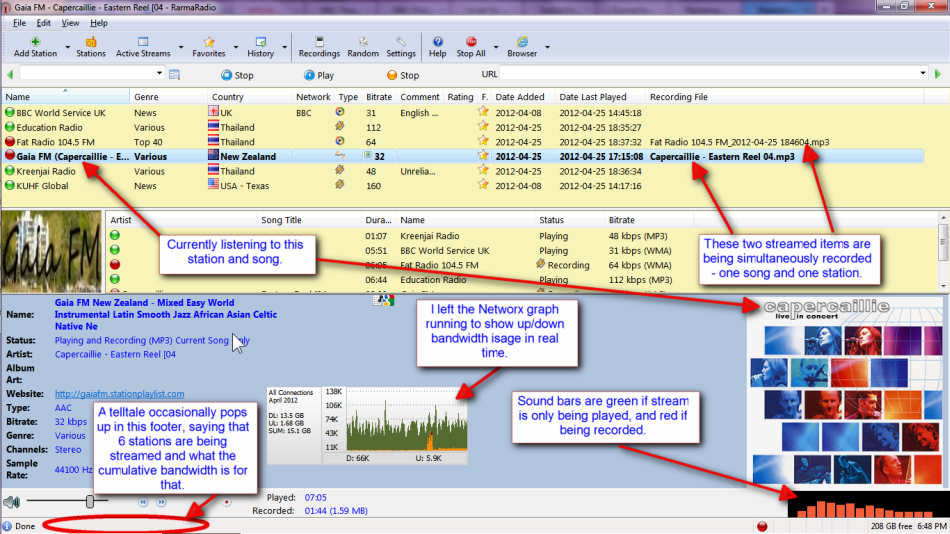
Task: Click the list icon next to search box
Action: (174, 75)
